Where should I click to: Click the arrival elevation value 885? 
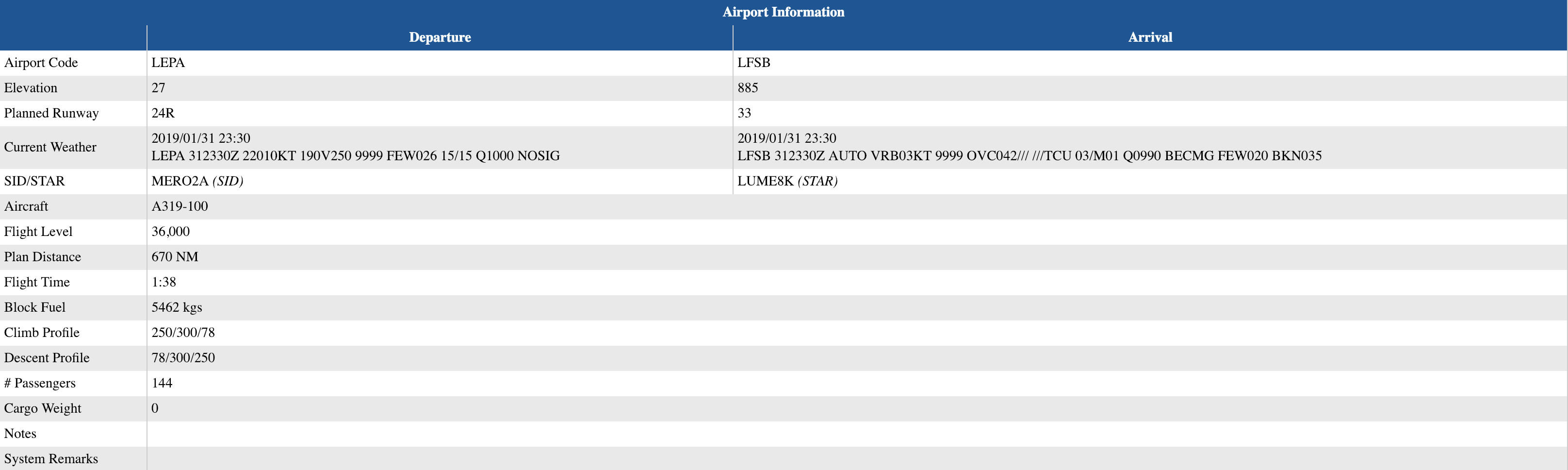pyautogui.click(x=748, y=88)
